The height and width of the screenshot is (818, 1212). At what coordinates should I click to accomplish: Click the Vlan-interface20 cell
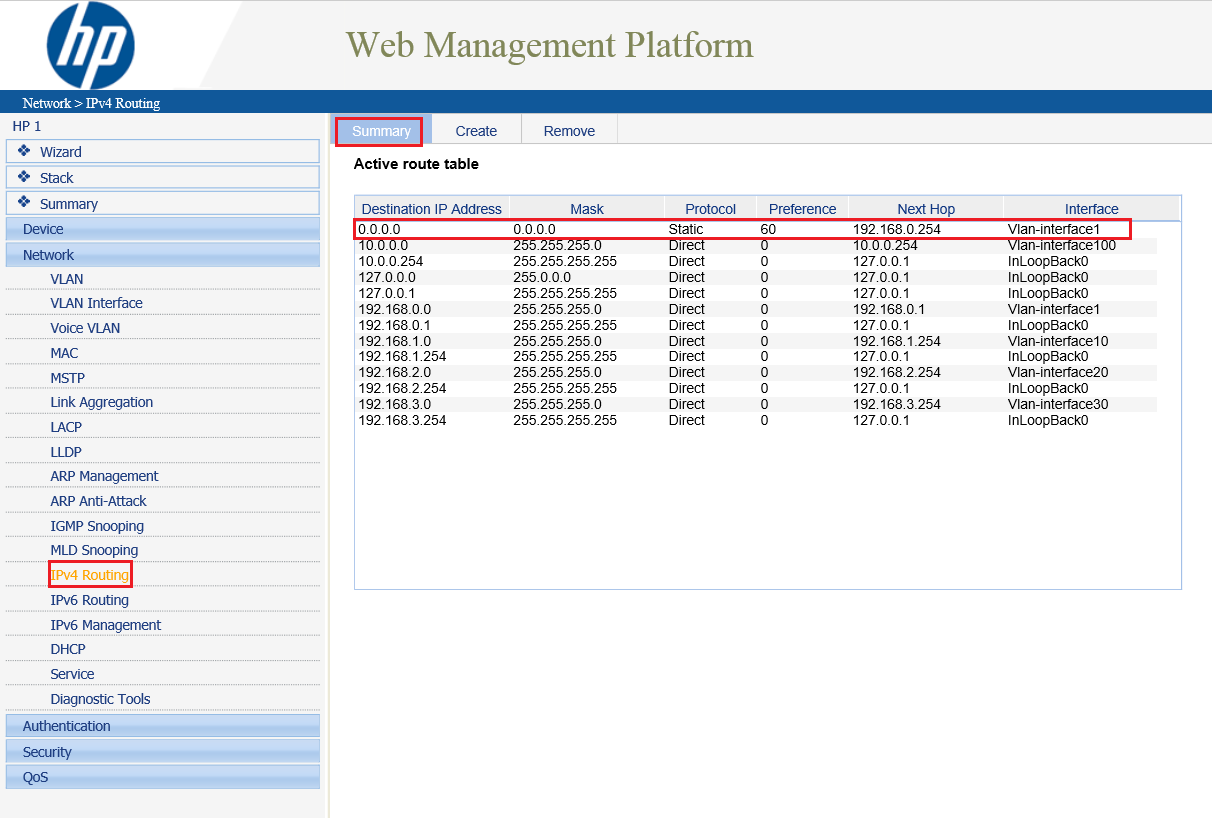pyautogui.click(x=1058, y=372)
